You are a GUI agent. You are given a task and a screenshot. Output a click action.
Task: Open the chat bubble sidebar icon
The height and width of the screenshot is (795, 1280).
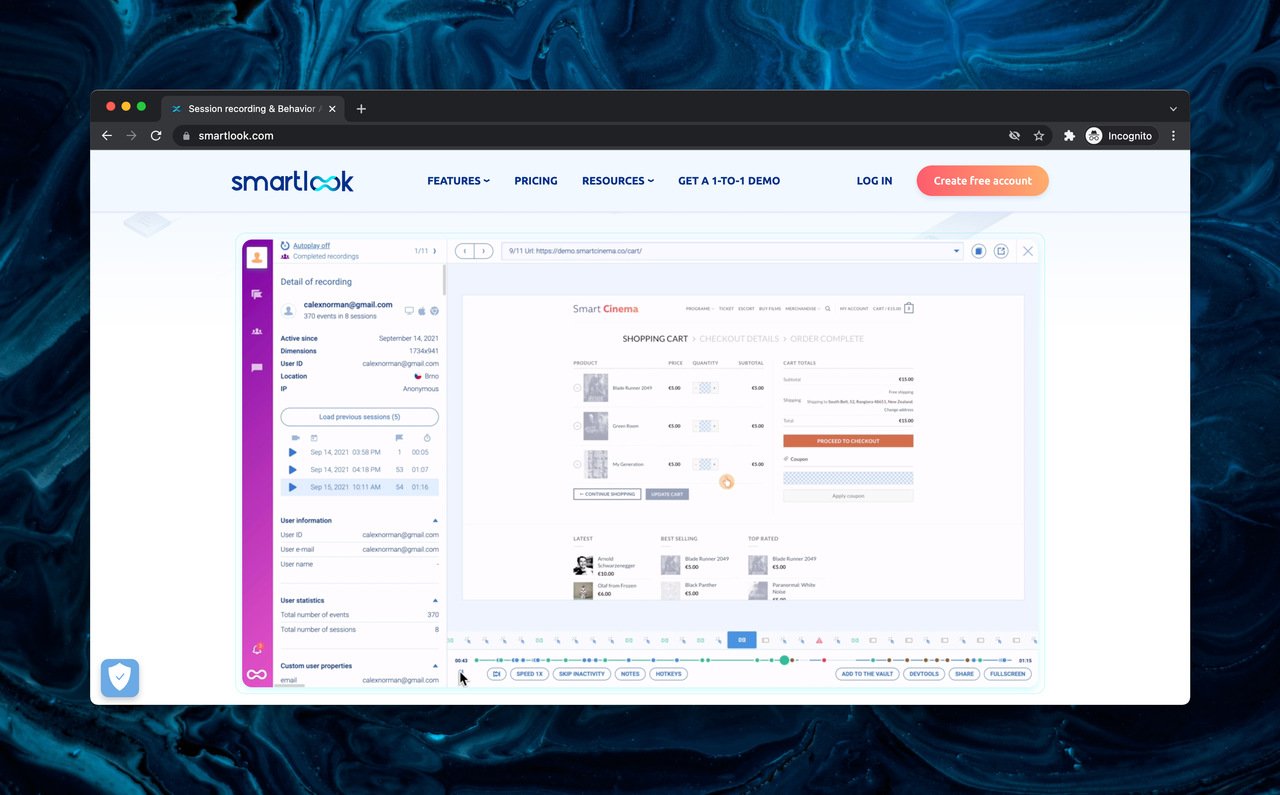click(257, 368)
